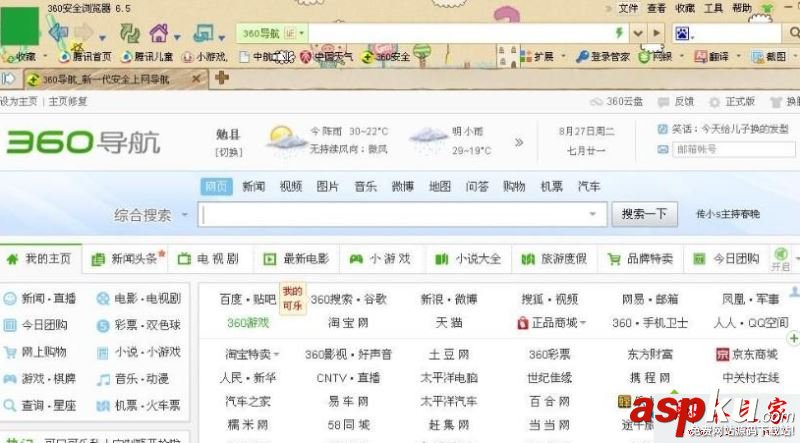
Task: Click the green lightning speed icon in address bar
Action: (x=619, y=33)
